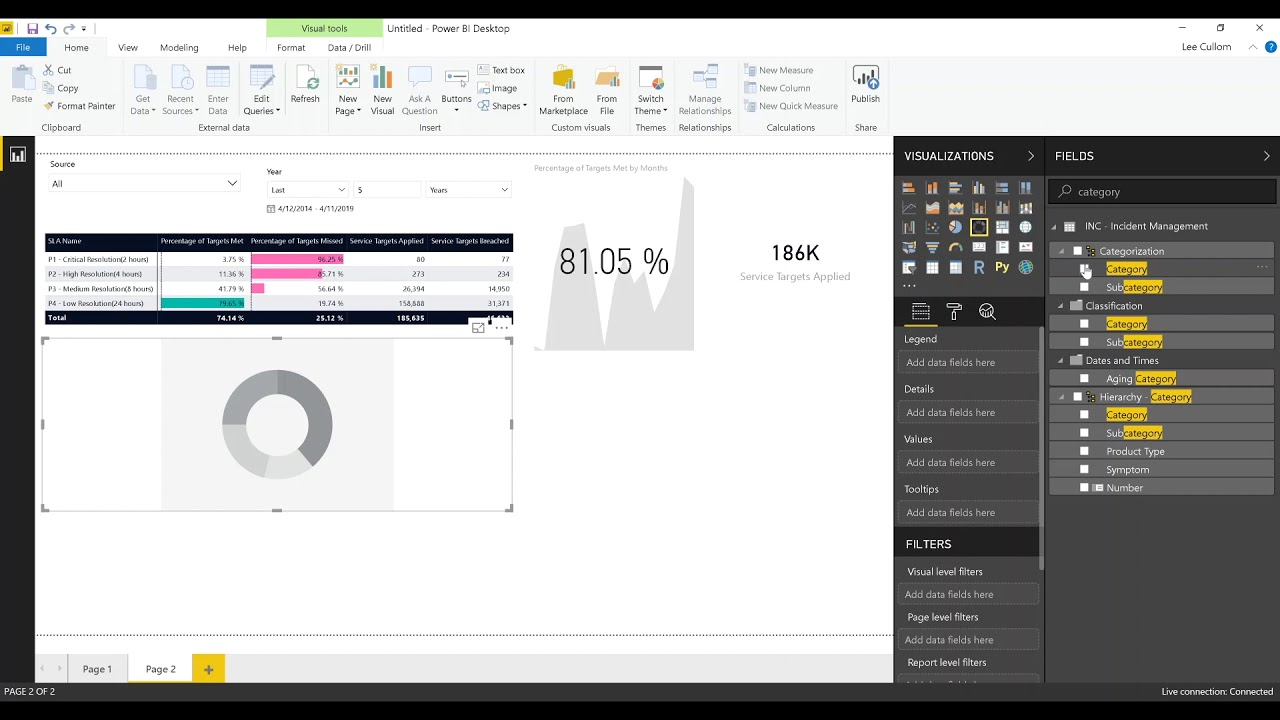Screen dimensions: 1280x720
Task: Choose the treemap visualization
Action: (x=1002, y=228)
